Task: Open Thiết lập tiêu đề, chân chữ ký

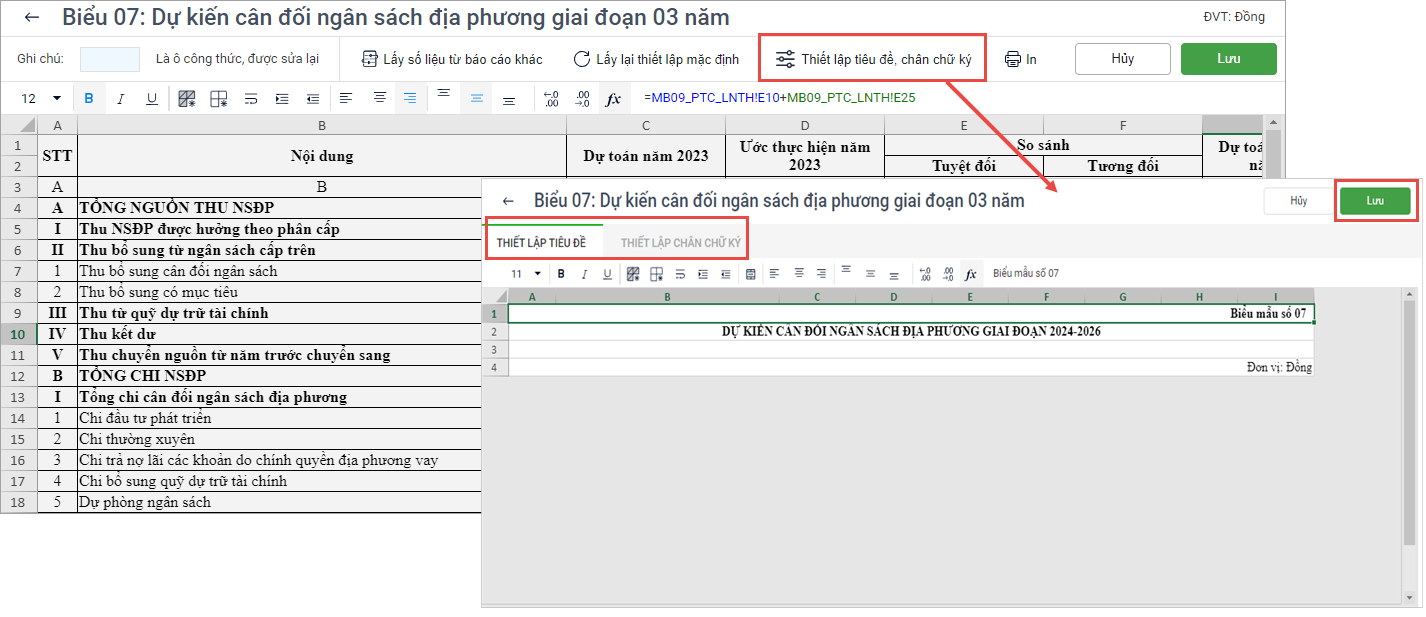Action: [872, 59]
